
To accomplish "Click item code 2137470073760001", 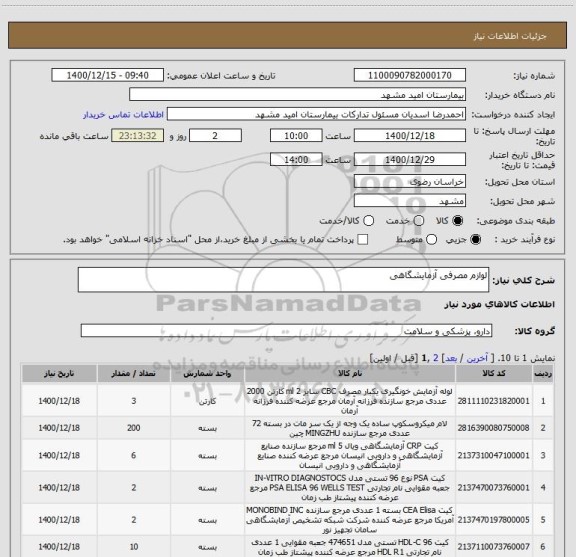I will click(494, 488).
